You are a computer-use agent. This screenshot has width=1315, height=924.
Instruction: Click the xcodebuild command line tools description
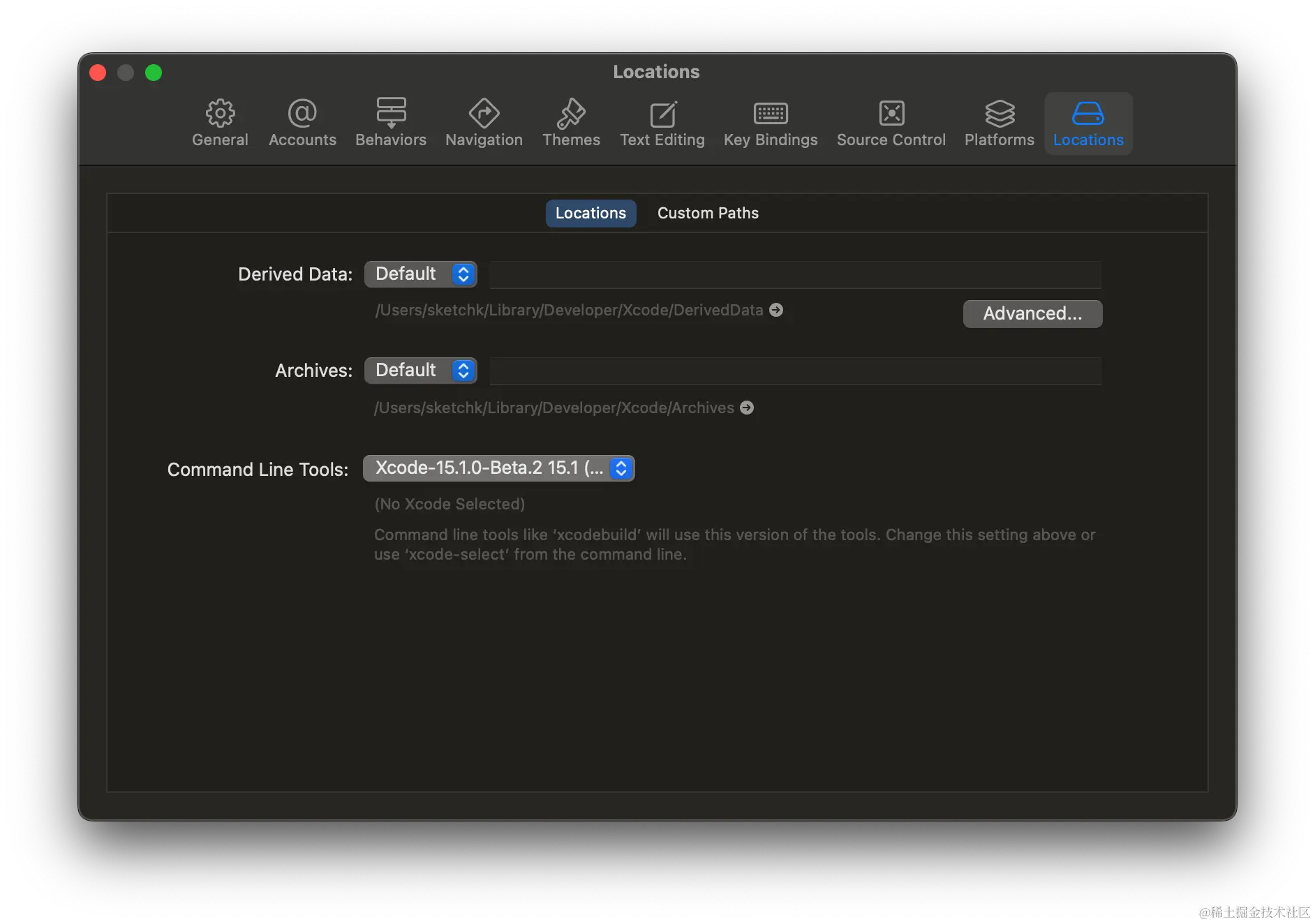734,544
